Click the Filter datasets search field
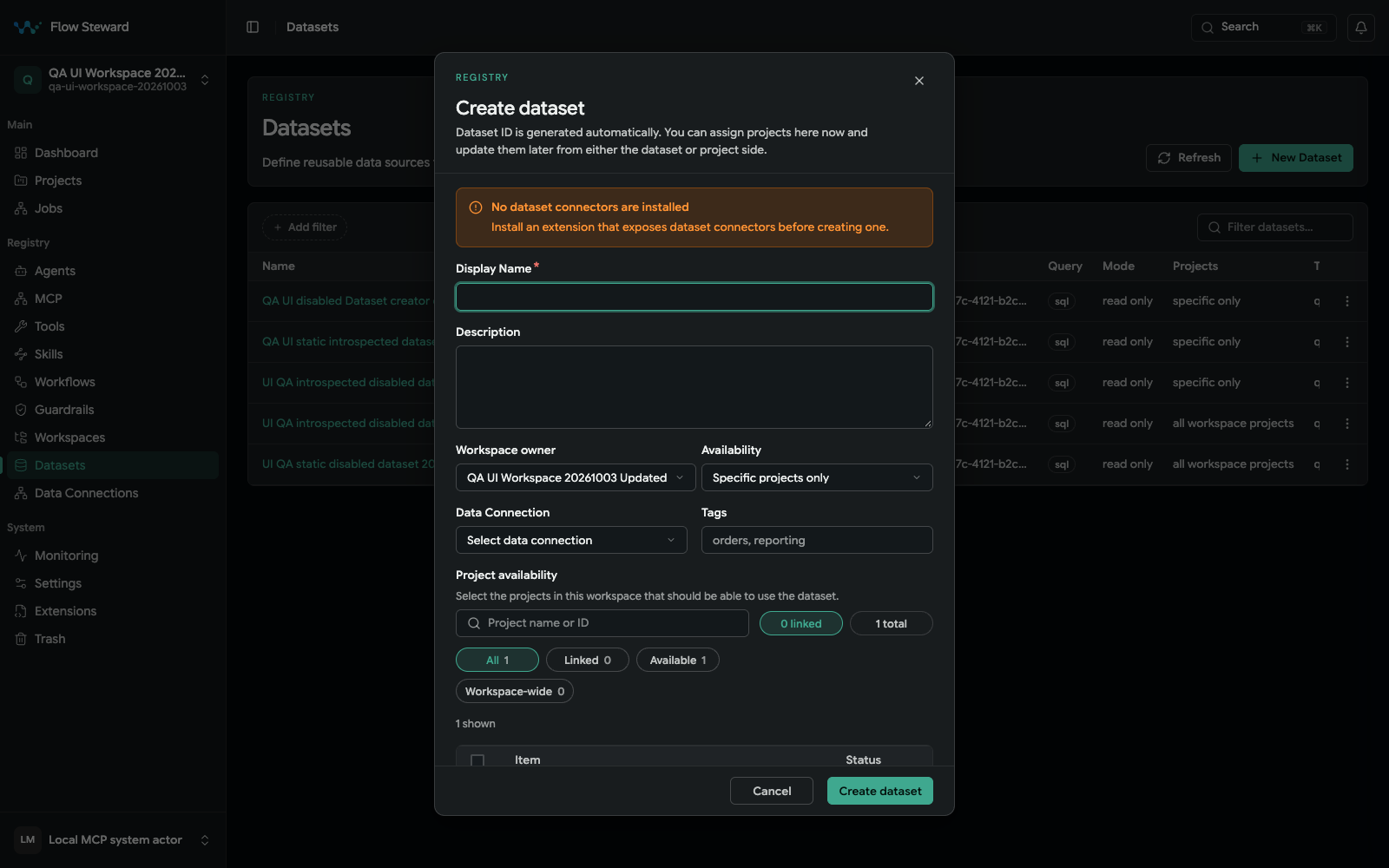The height and width of the screenshot is (868, 1389). point(1275,227)
